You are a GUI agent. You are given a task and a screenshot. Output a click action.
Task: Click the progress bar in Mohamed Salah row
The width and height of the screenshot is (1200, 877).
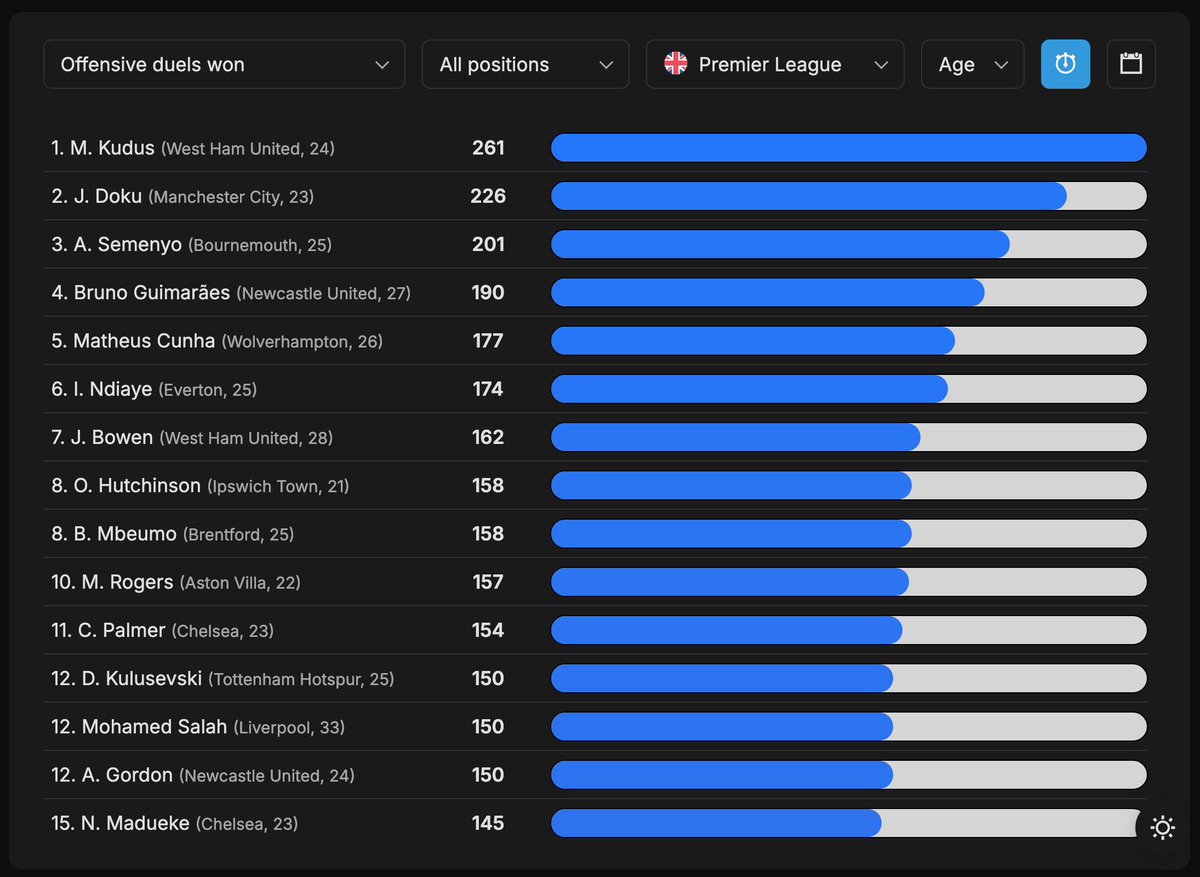[x=848, y=726]
